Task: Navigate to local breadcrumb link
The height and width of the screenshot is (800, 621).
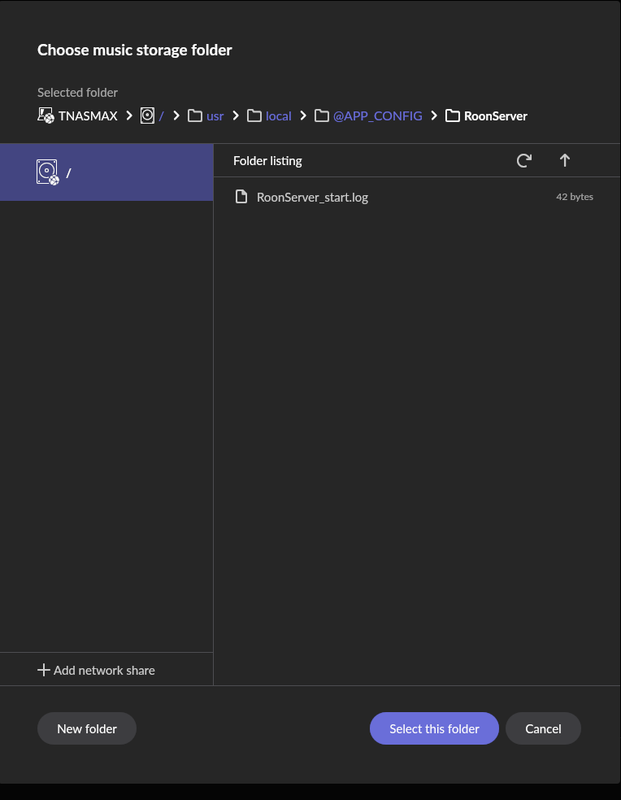Action: [x=279, y=116]
